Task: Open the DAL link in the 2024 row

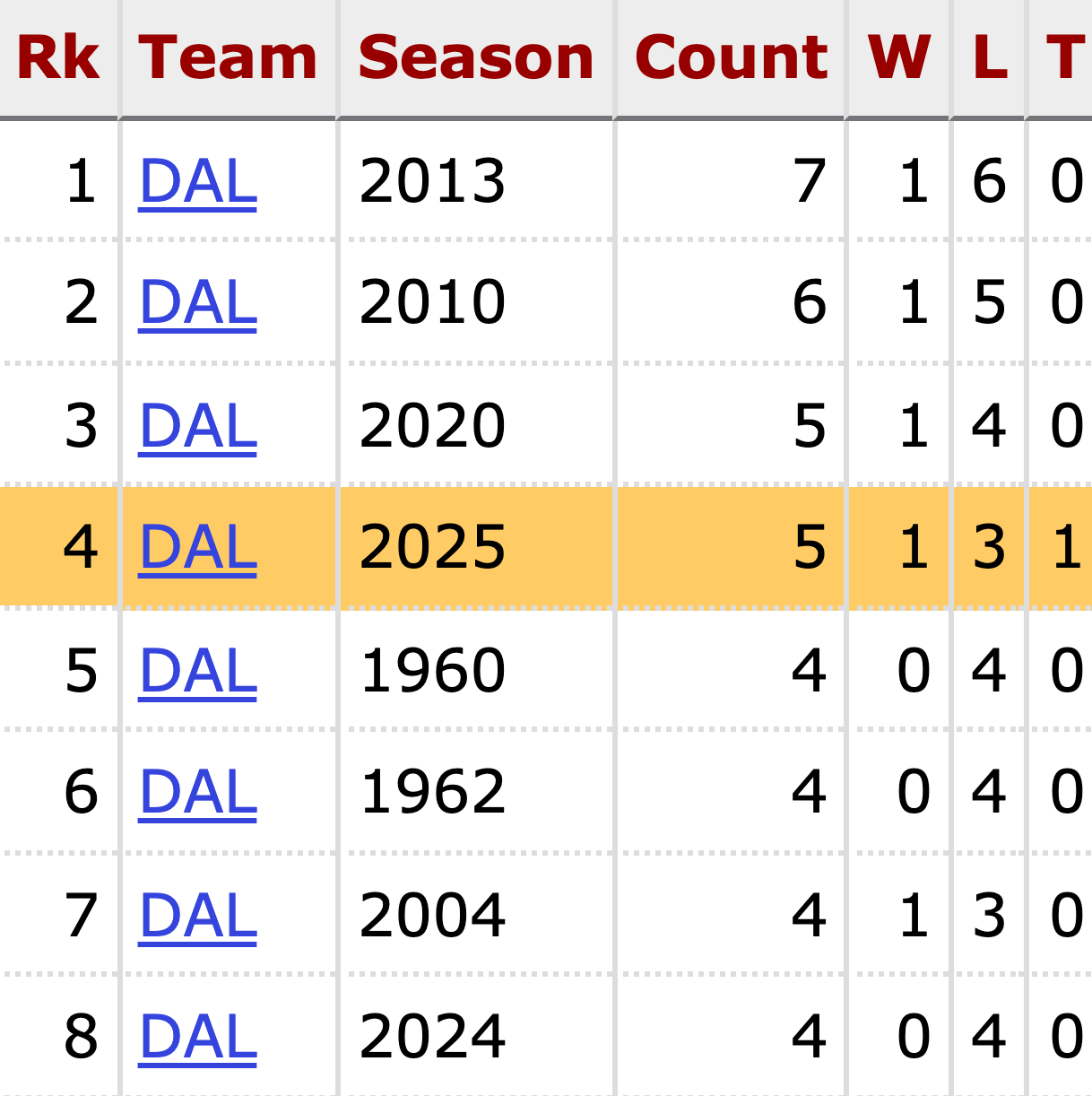Action: [198, 1037]
